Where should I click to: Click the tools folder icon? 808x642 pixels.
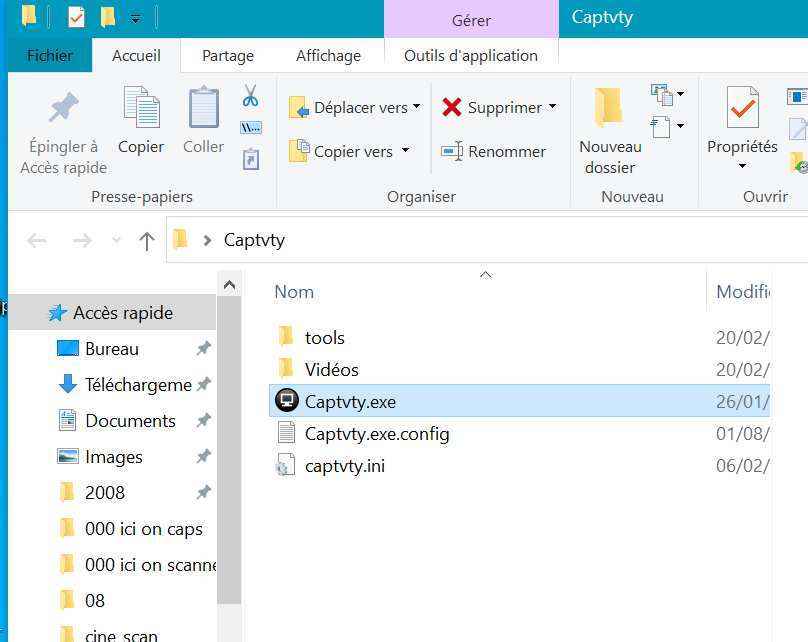pyautogui.click(x=286, y=336)
